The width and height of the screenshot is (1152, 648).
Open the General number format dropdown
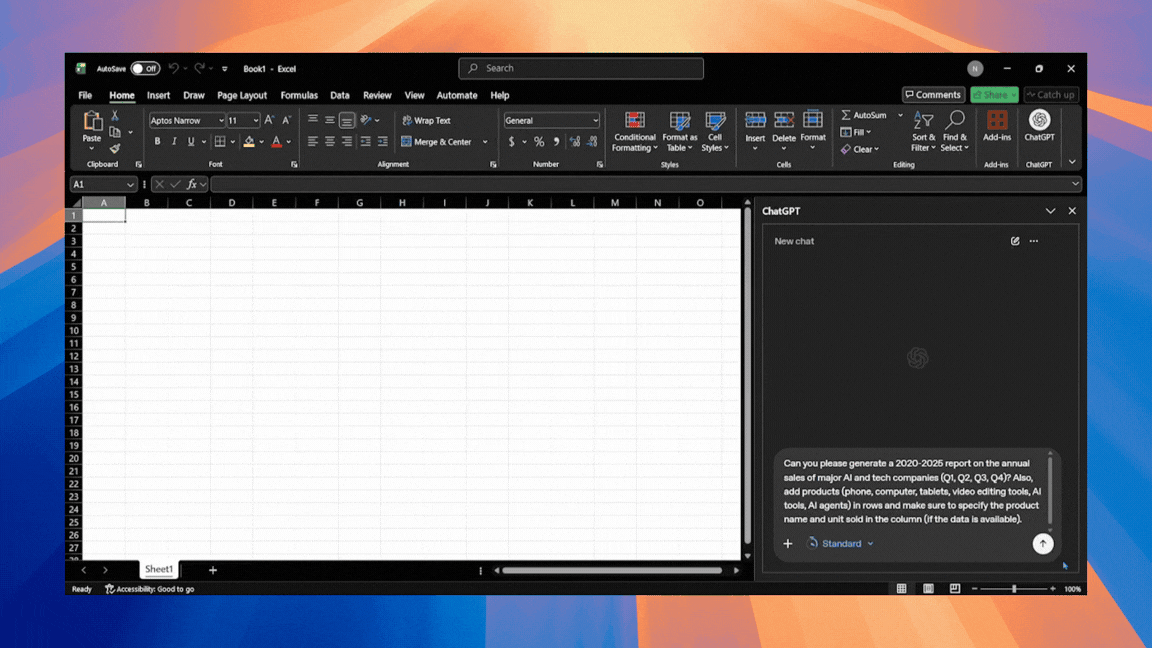coord(551,119)
